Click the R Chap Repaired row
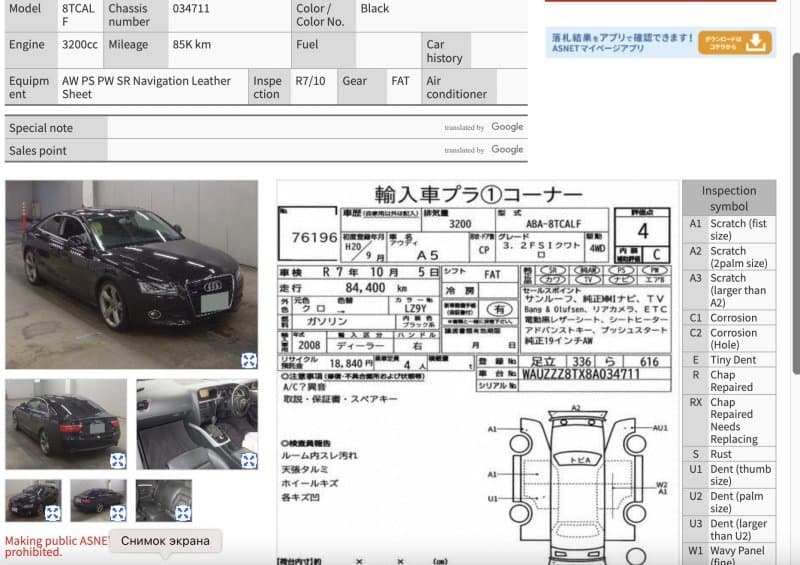 [729, 381]
